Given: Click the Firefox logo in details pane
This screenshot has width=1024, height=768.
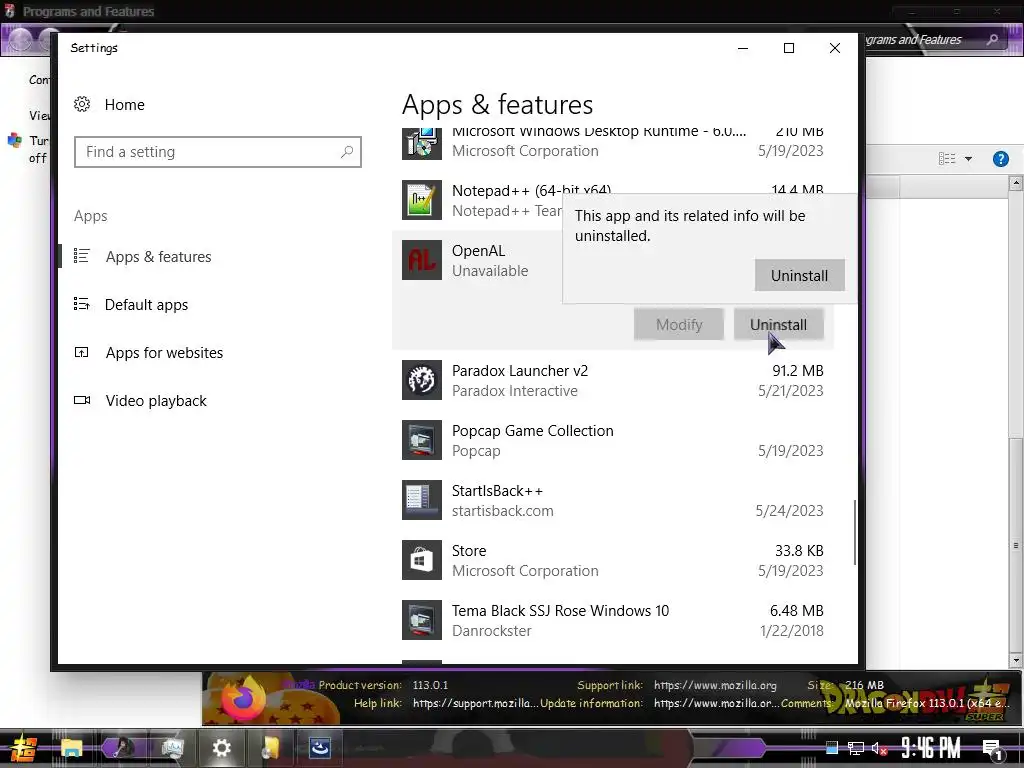Looking at the screenshot, I should pyautogui.click(x=242, y=699).
